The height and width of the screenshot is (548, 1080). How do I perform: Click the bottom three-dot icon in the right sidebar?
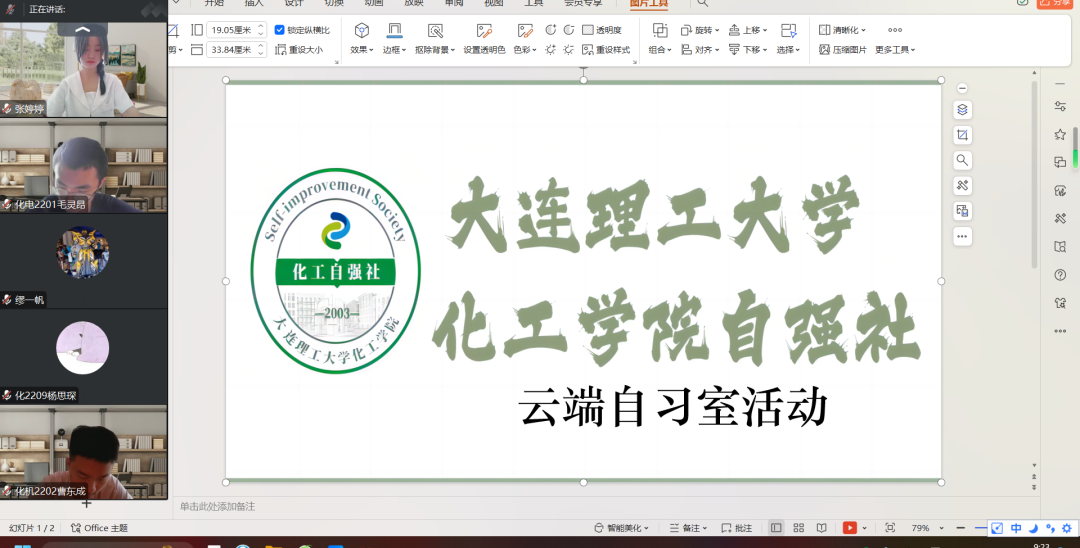pos(1060,331)
